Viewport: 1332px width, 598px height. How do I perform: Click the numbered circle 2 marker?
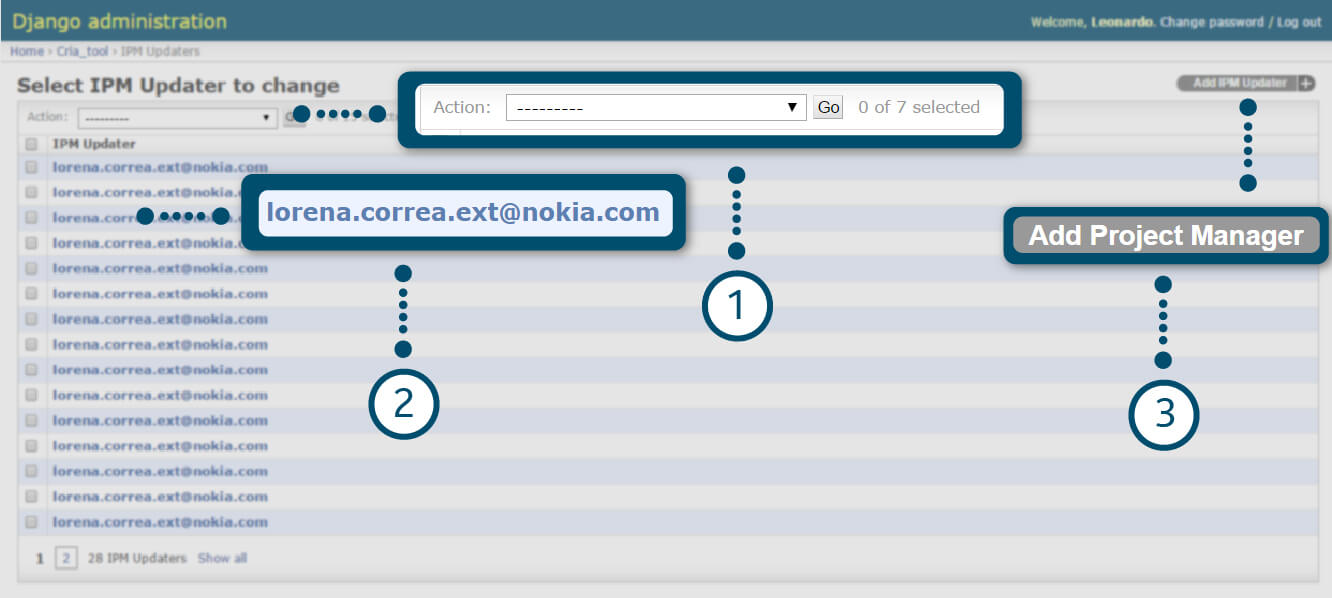403,402
